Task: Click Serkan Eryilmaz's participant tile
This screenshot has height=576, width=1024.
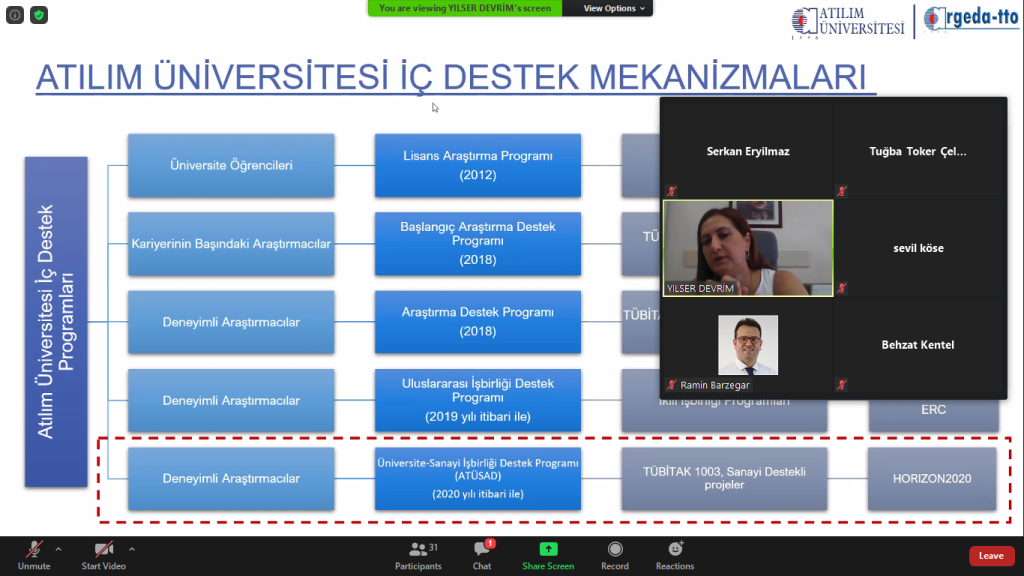Action: click(748, 152)
